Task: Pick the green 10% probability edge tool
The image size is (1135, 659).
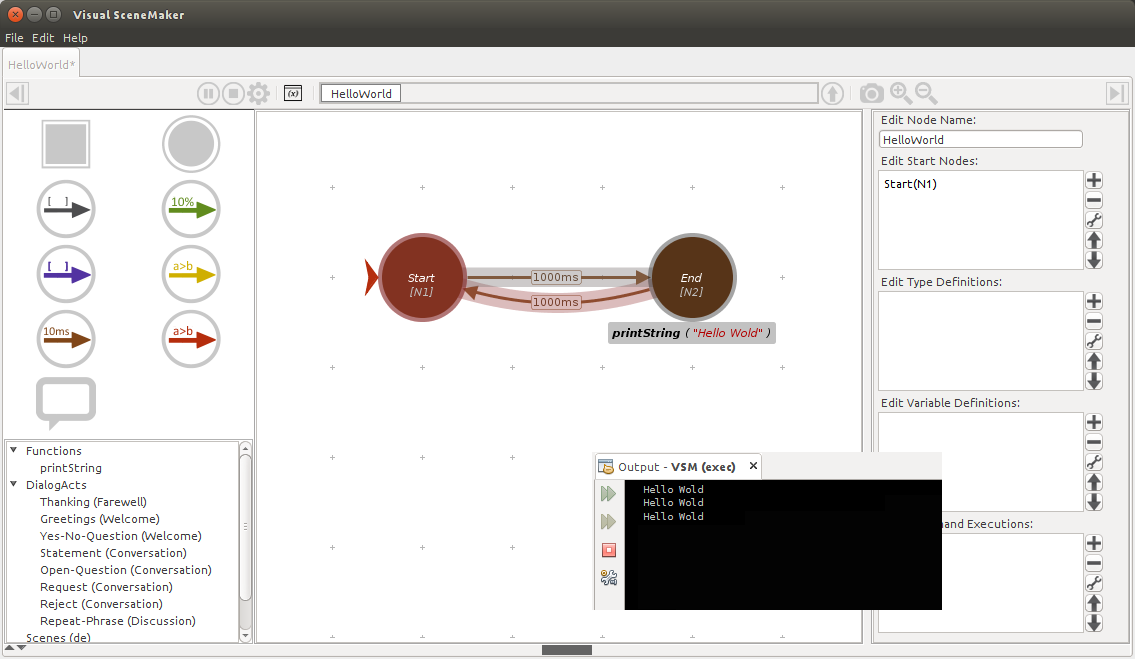Action: click(190, 209)
